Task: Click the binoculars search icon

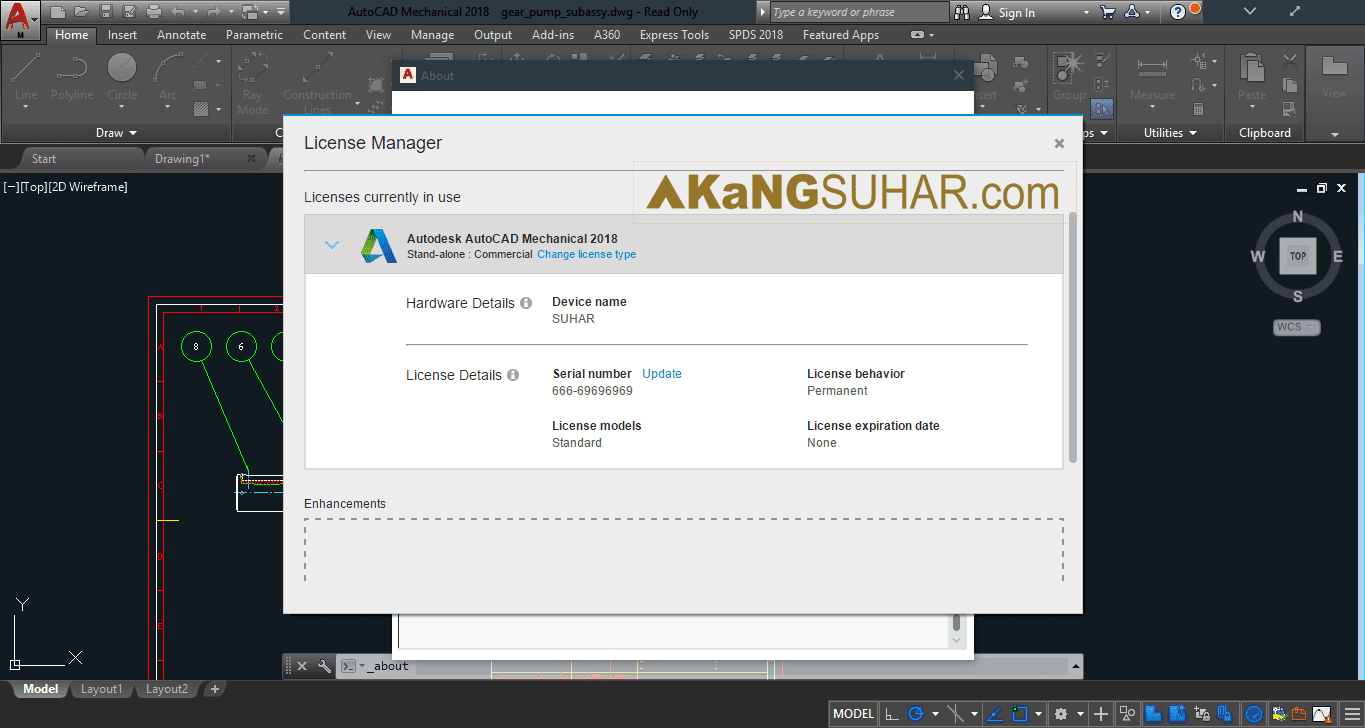Action: pyautogui.click(x=962, y=12)
